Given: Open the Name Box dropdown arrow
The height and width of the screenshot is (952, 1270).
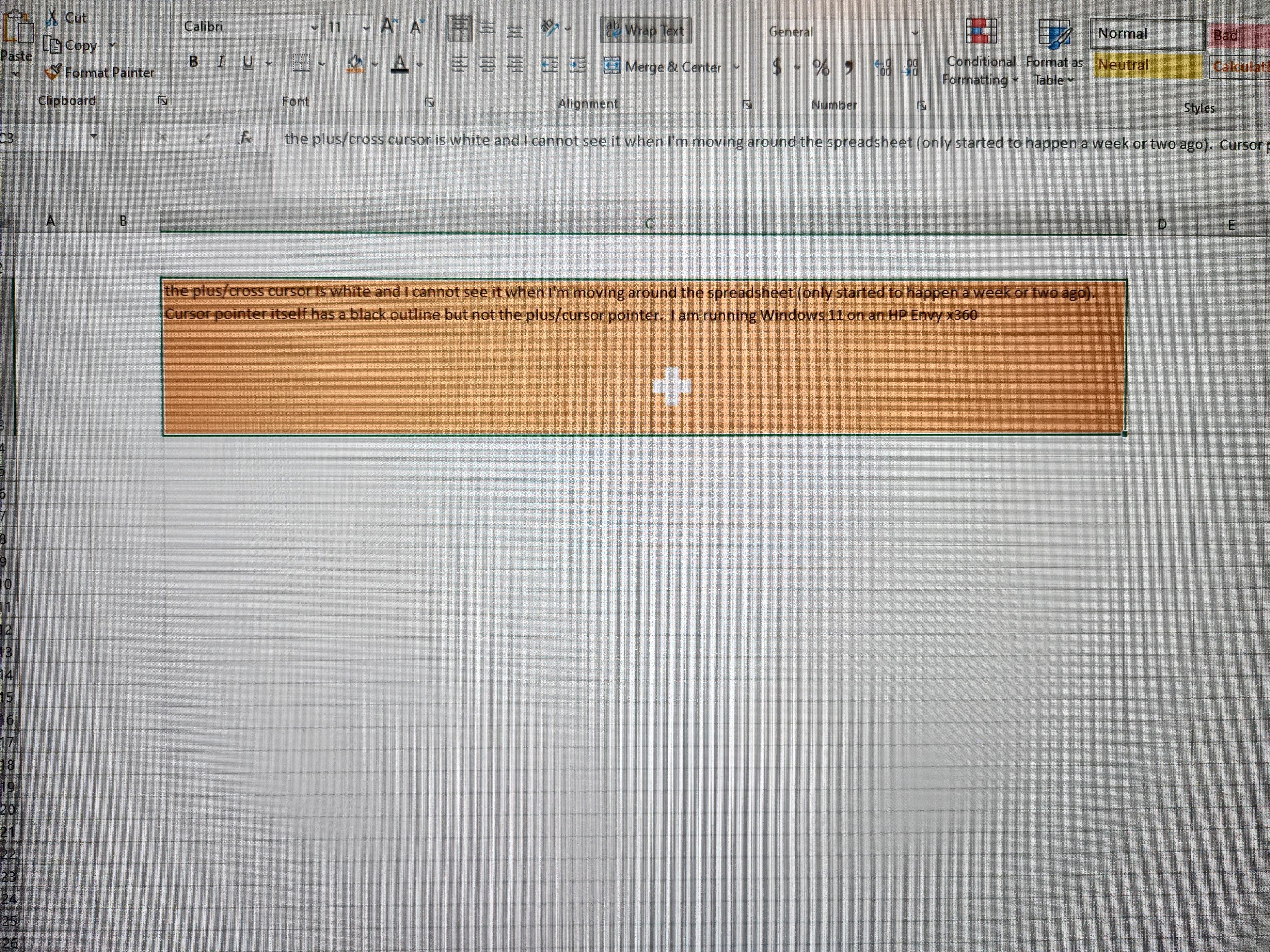Looking at the screenshot, I should point(93,136).
